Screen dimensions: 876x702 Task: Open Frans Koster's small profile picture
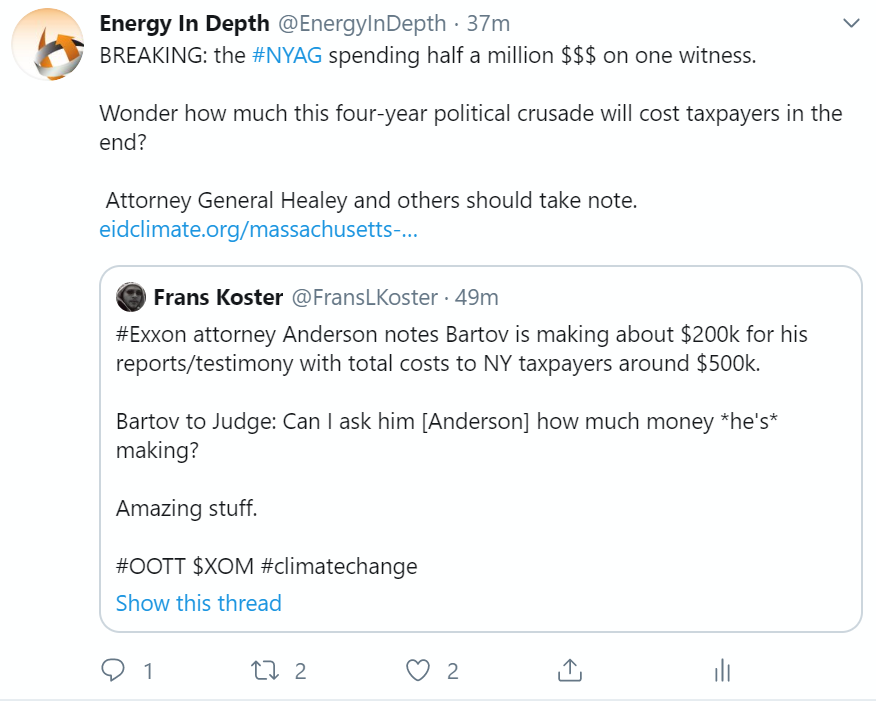(131, 297)
